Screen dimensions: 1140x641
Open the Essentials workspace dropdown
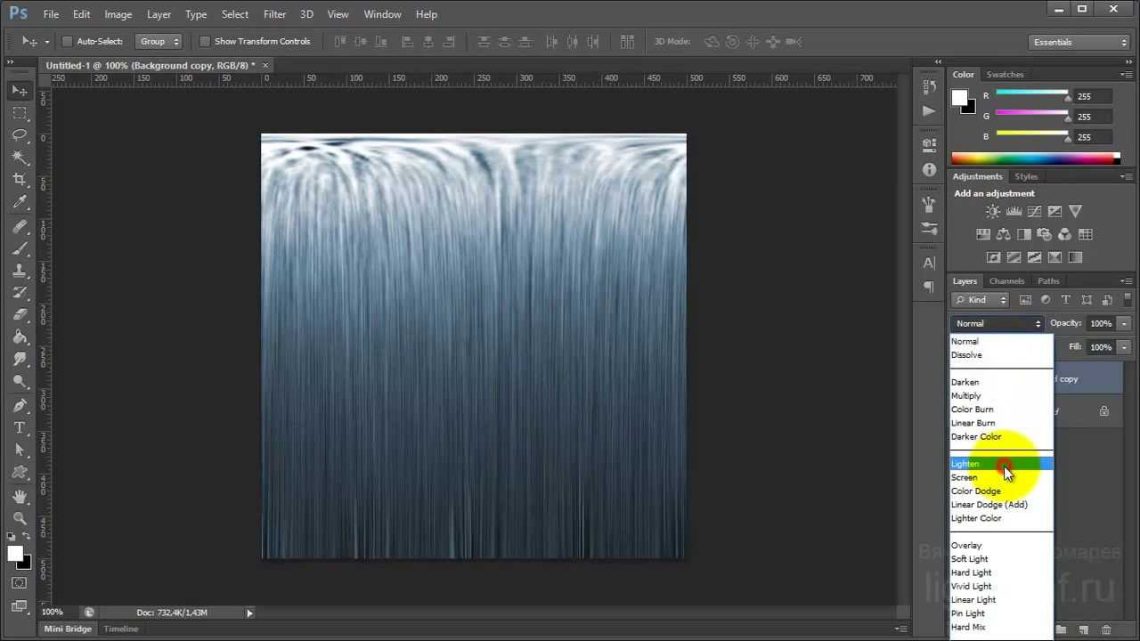1079,42
